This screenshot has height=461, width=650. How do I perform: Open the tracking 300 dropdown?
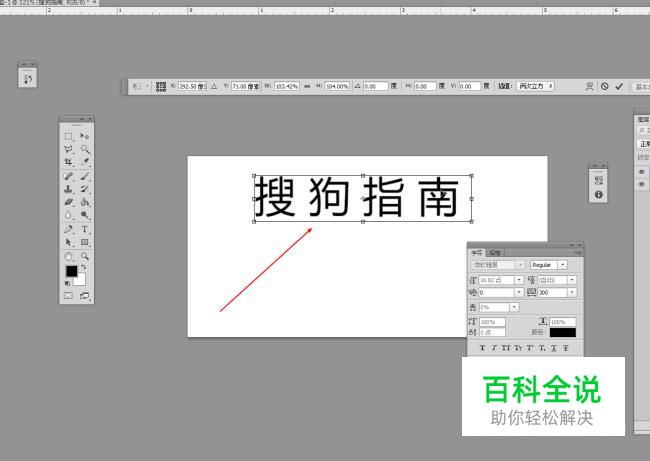pyautogui.click(x=572, y=293)
